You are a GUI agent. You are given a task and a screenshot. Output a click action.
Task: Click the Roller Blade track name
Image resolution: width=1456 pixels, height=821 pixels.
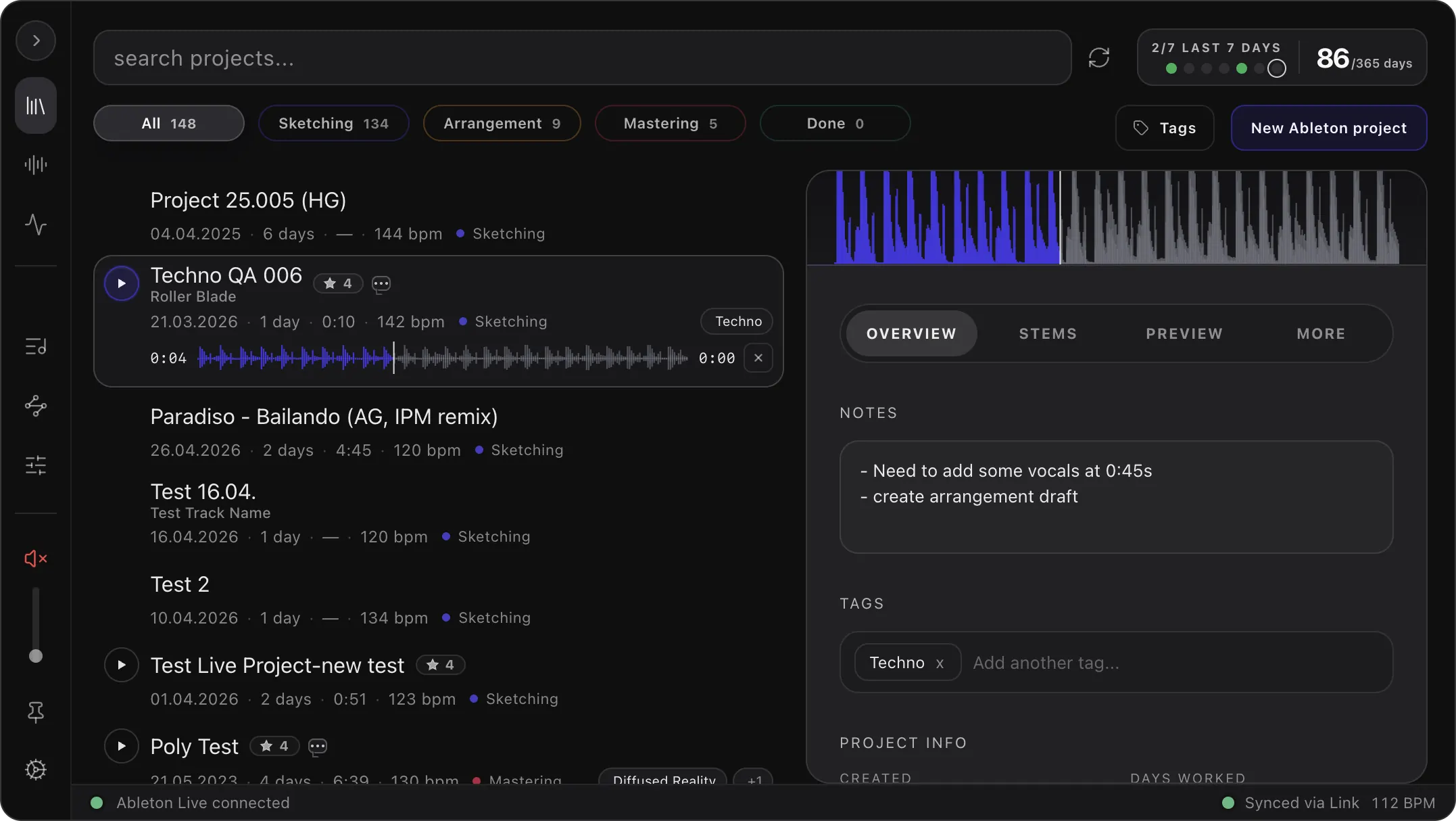click(x=193, y=296)
